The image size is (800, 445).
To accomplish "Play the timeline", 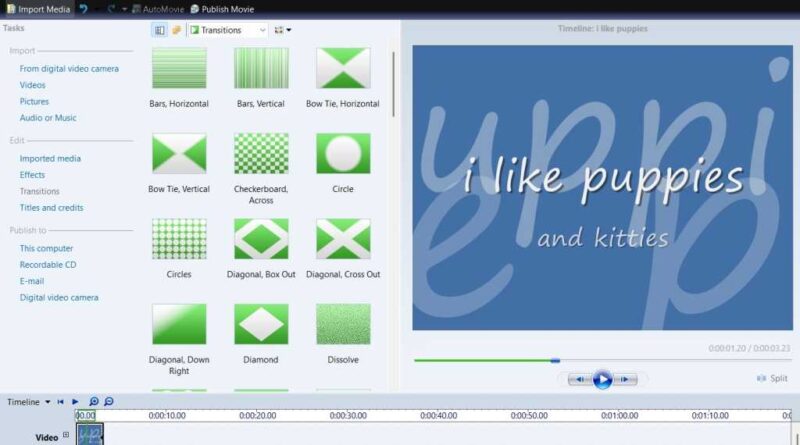I will click(x=75, y=402).
